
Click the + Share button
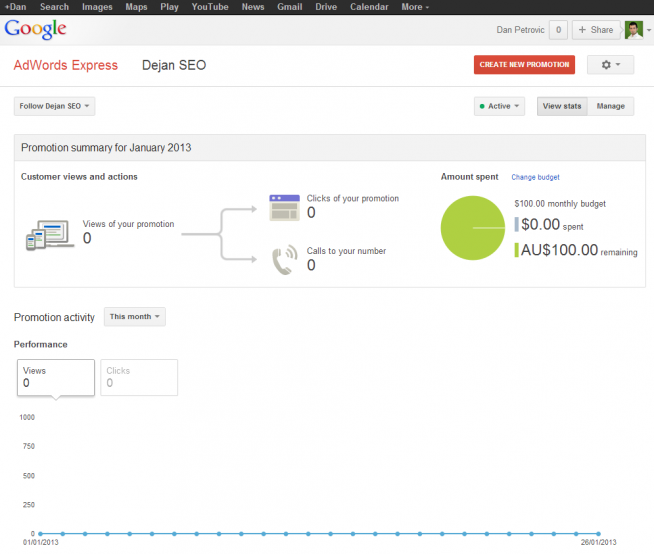[x=595, y=30]
